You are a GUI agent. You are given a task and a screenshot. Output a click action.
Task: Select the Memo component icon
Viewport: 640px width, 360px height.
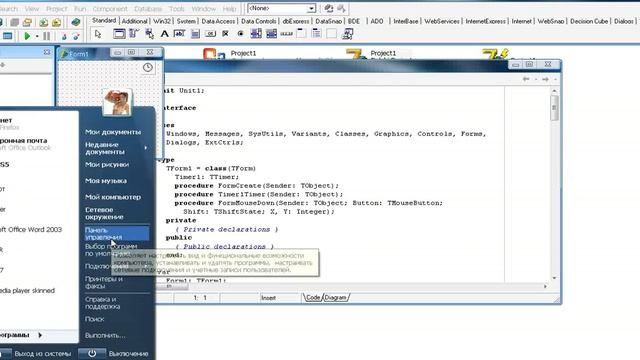point(195,34)
